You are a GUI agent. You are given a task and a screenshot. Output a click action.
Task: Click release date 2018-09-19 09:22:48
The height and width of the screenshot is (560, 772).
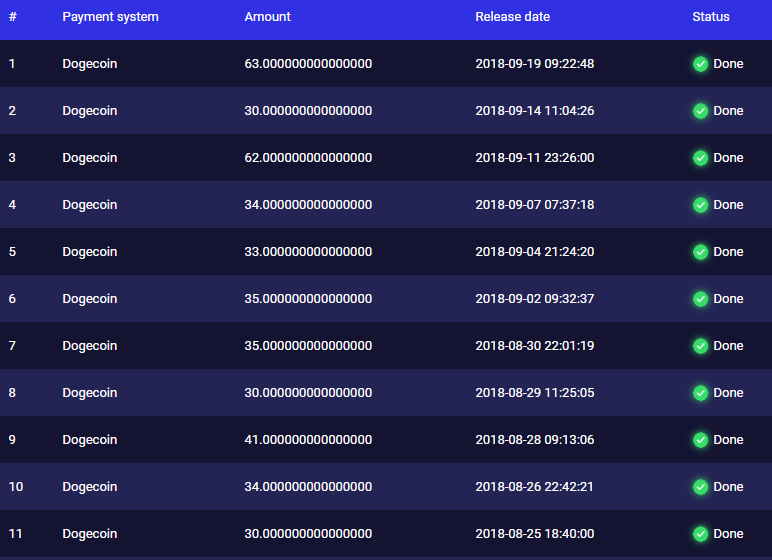tap(535, 64)
